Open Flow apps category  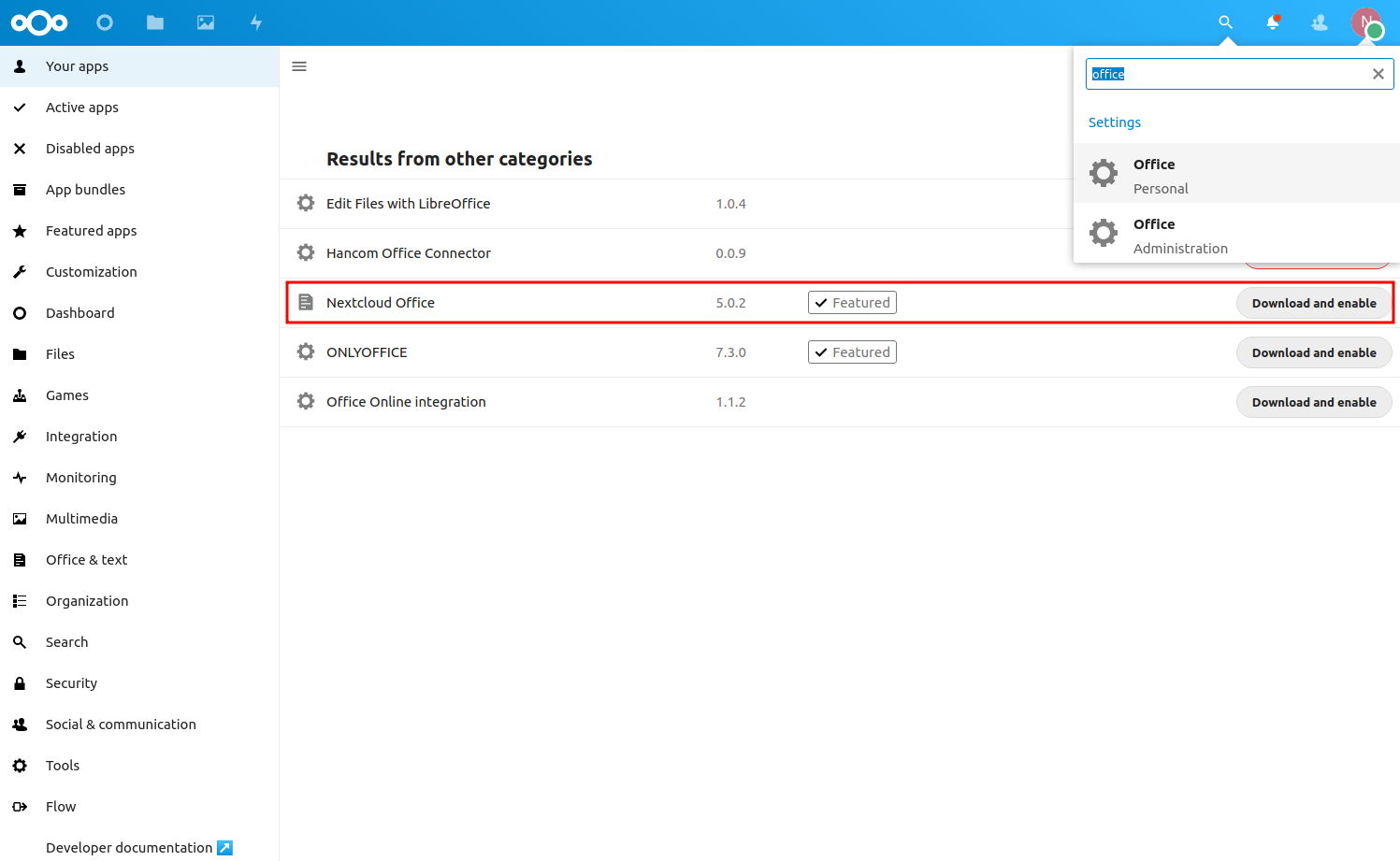pyautogui.click(x=139, y=807)
